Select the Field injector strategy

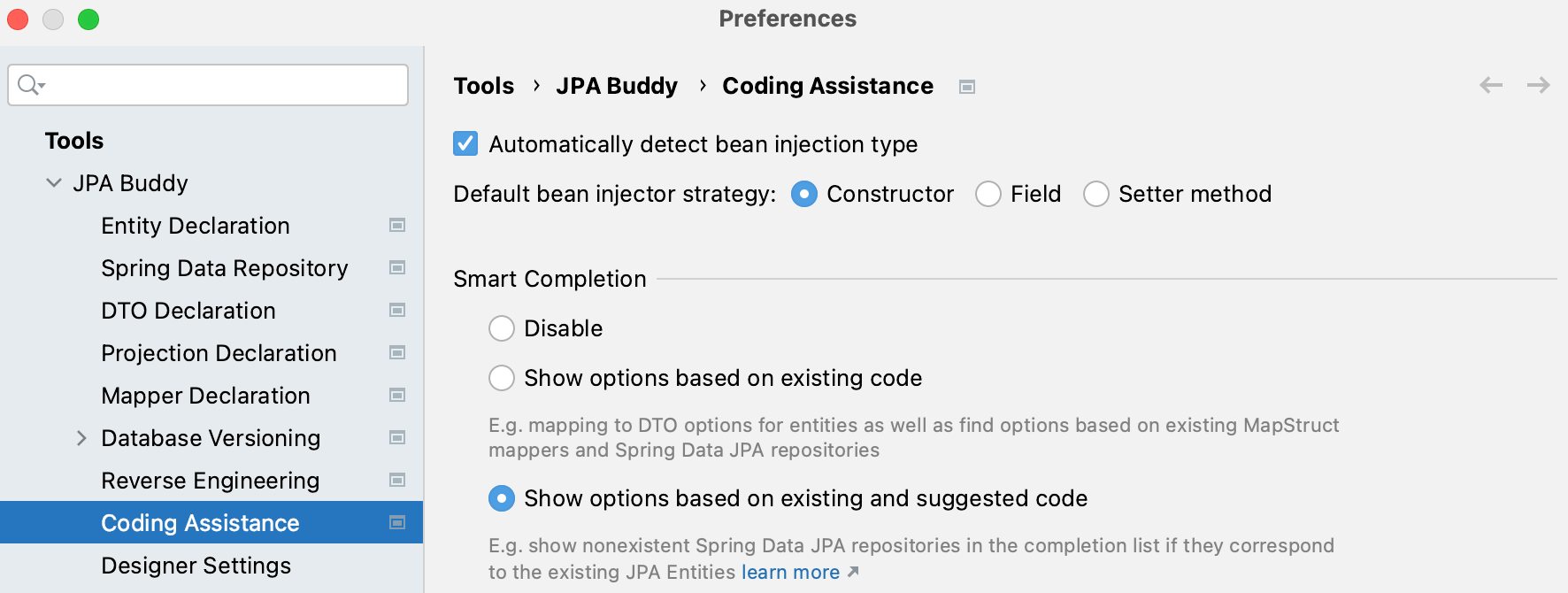tap(988, 194)
